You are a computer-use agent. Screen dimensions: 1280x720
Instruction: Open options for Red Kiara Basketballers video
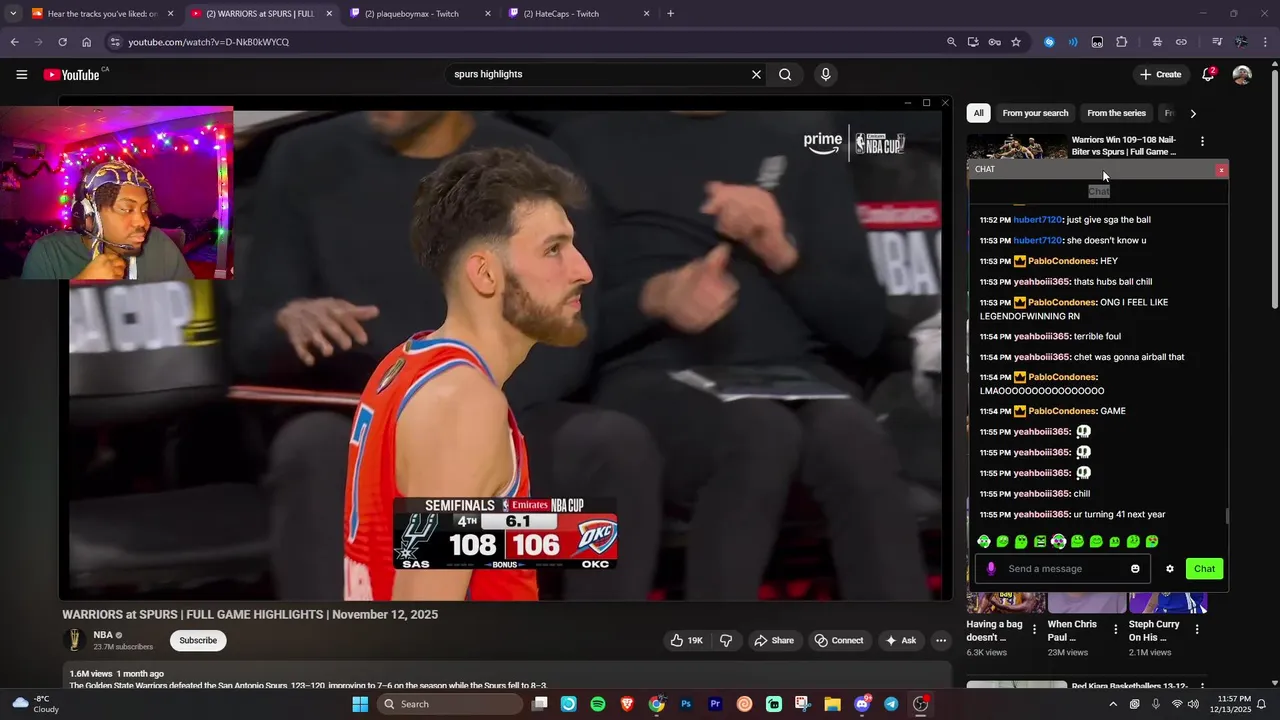coord(1202,687)
